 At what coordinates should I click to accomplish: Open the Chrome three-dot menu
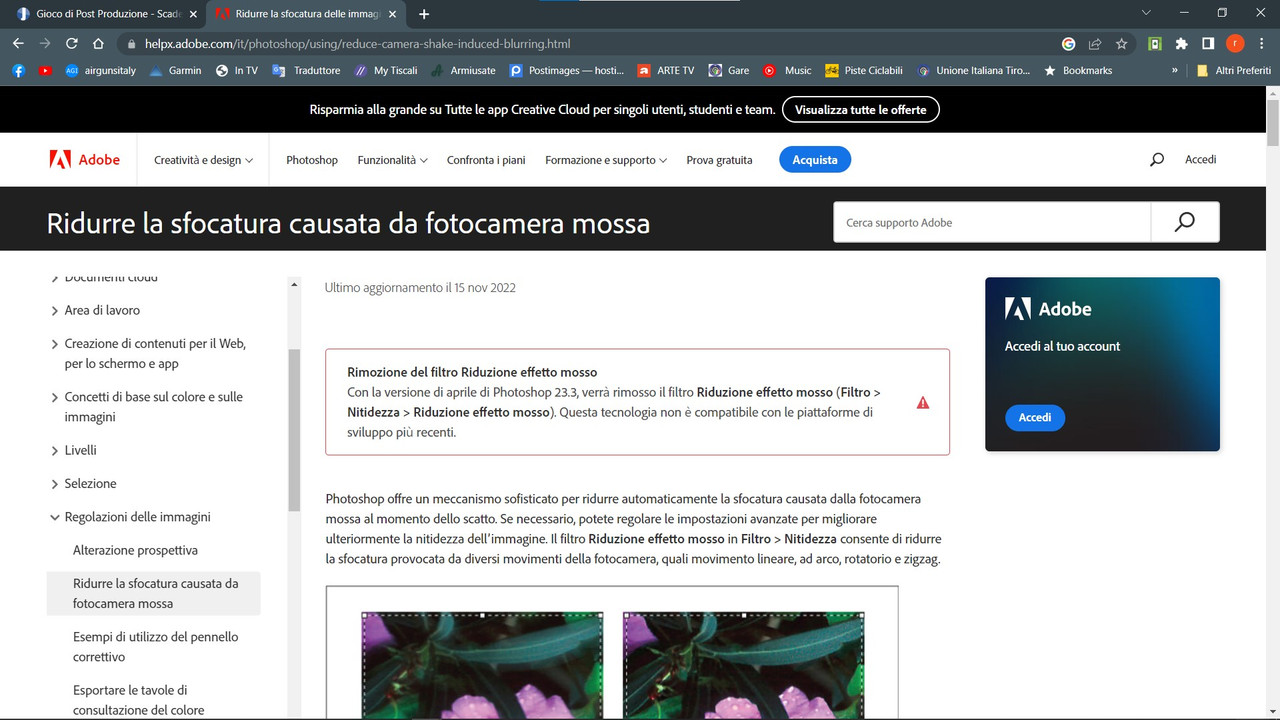pyautogui.click(x=1261, y=44)
